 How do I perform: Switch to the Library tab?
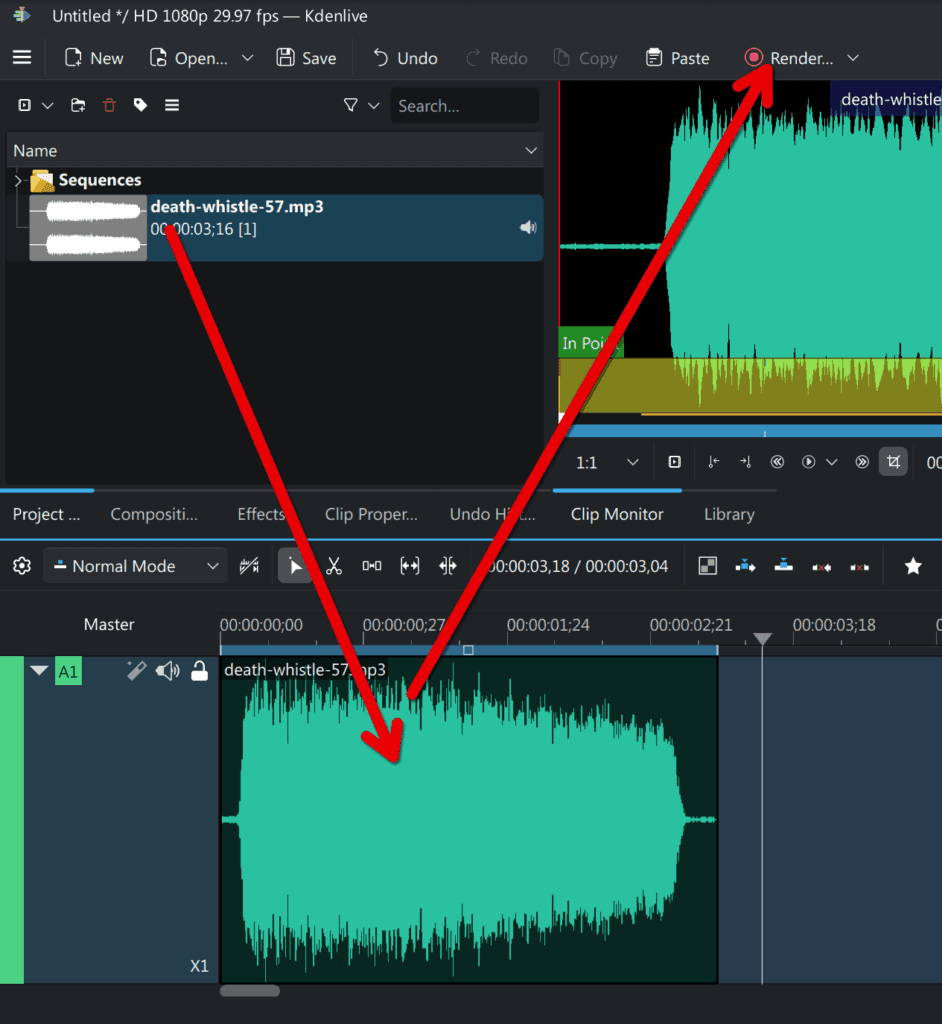(x=728, y=514)
